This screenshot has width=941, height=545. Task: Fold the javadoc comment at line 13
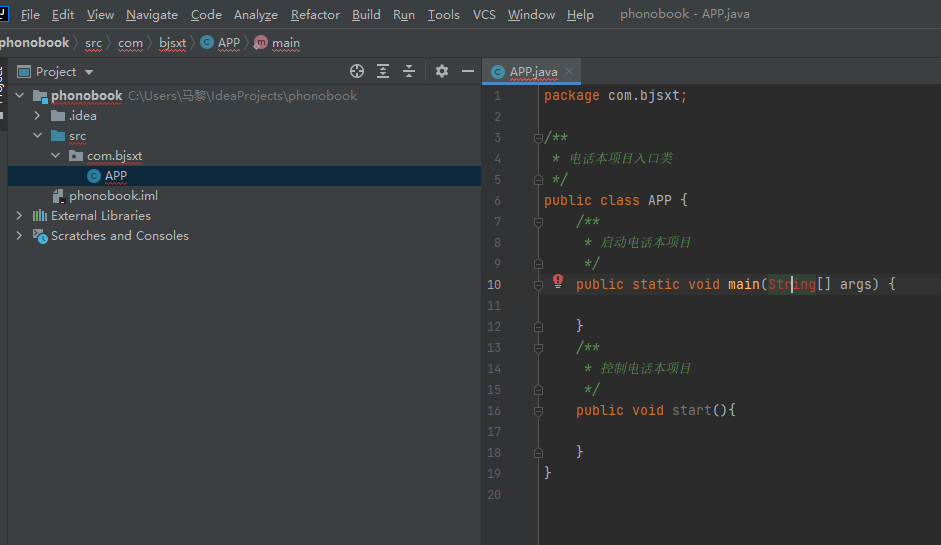pos(538,348)
